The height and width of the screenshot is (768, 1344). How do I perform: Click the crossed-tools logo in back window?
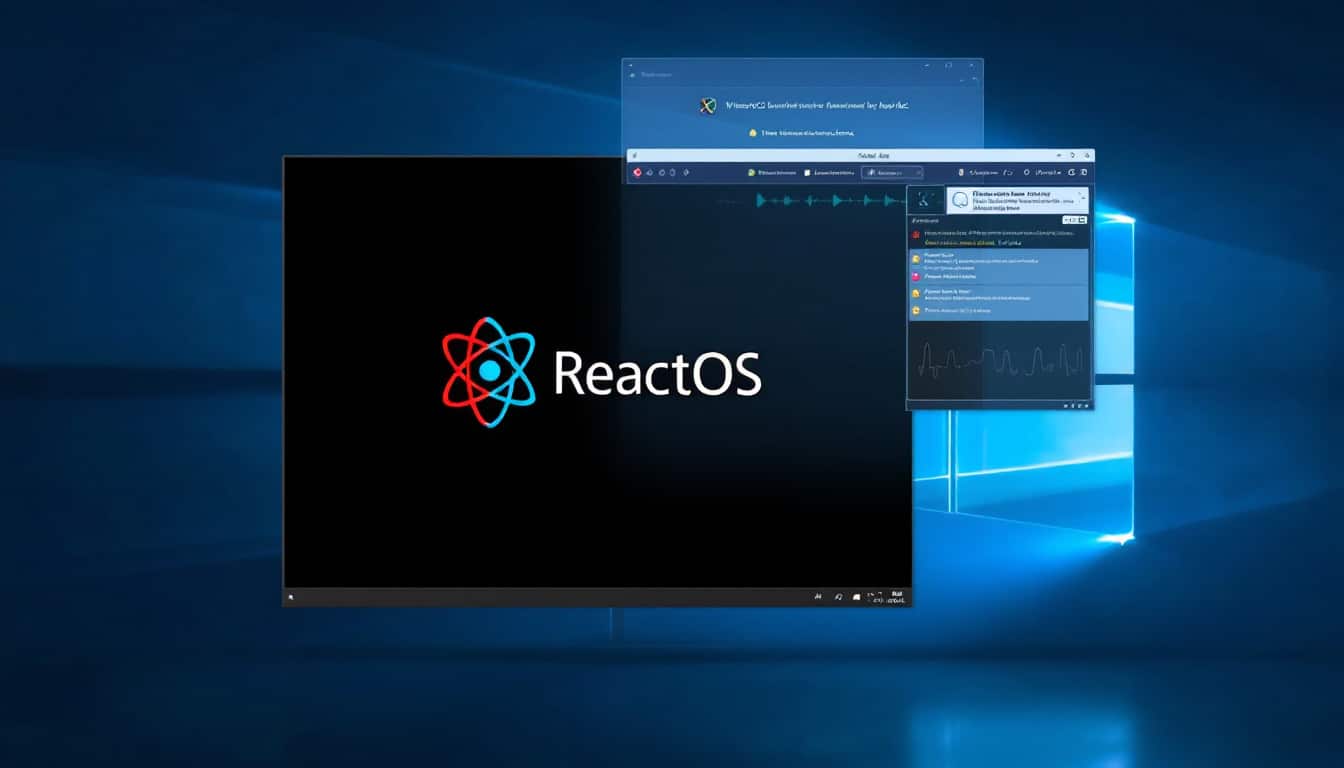(708, 105)
